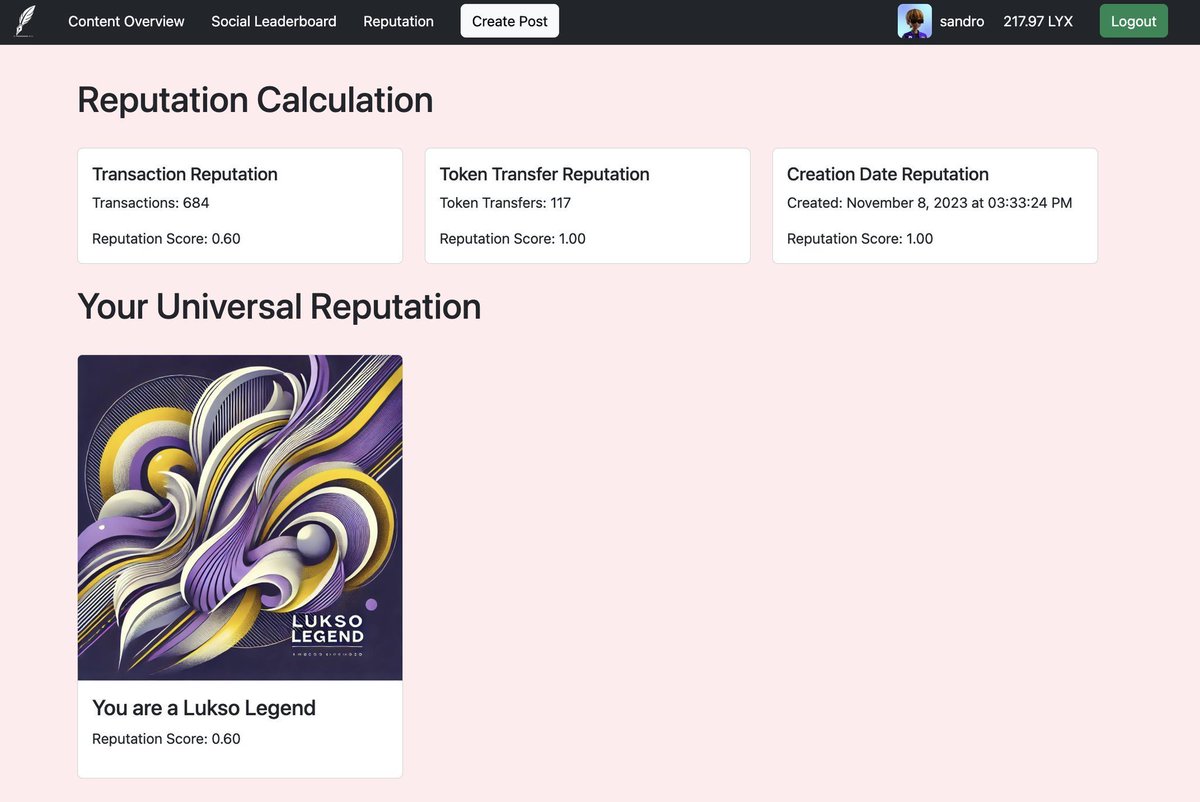
Task: Click the Token Transfer Reputation title
Action: click(x=545, y=174)
